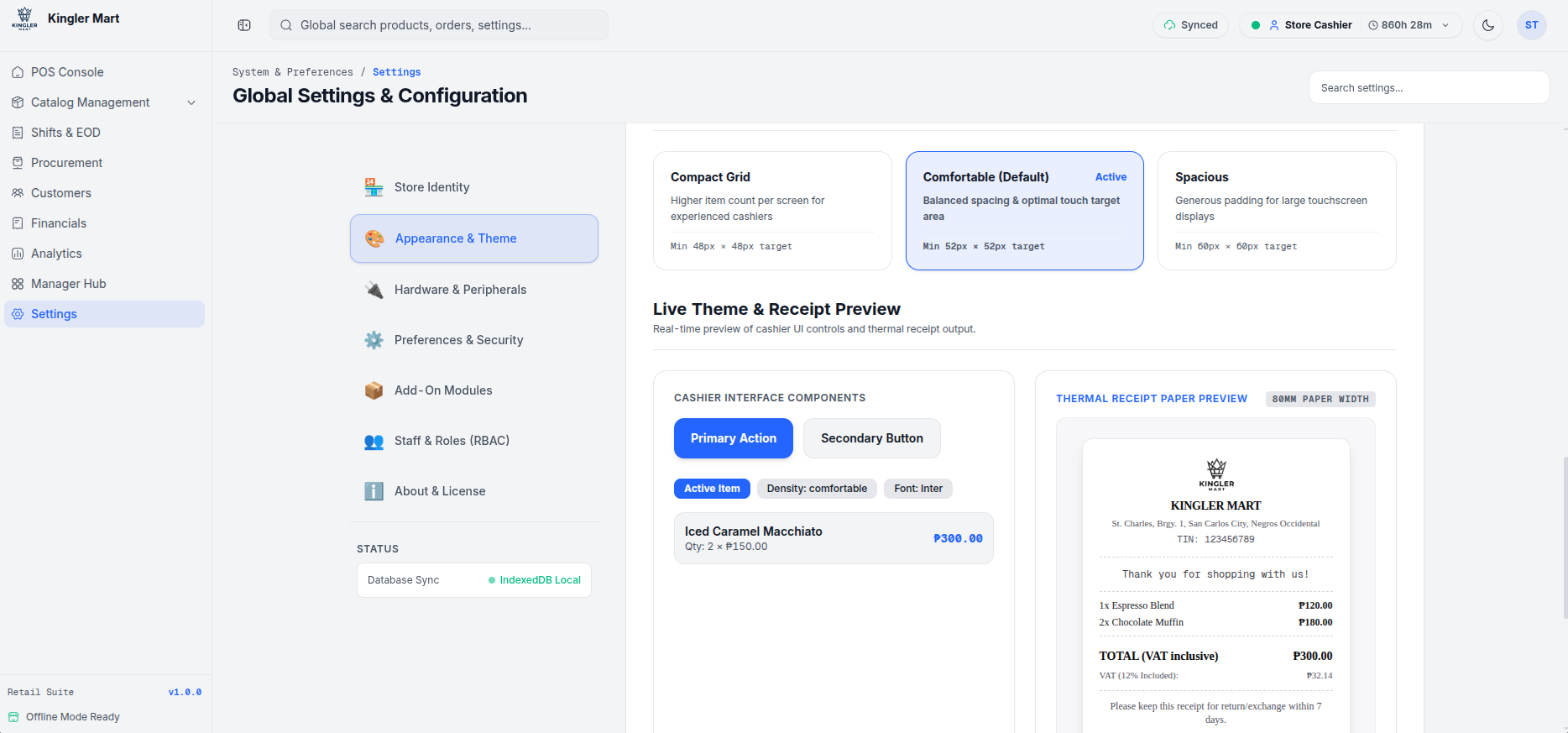The width and height of the screenshot is (1568, 733).
Task: Click the 80MM PAPER WIDTH badge
Action: click(1320, 399)
